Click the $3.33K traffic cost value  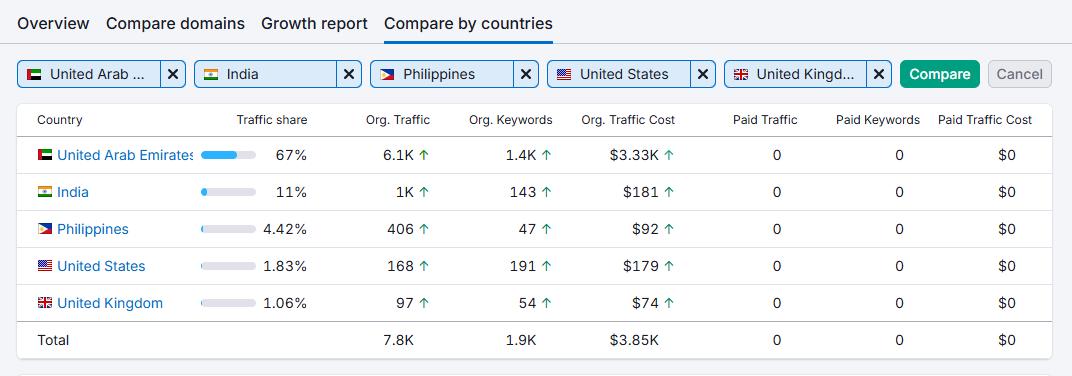(x=634, y=155)
